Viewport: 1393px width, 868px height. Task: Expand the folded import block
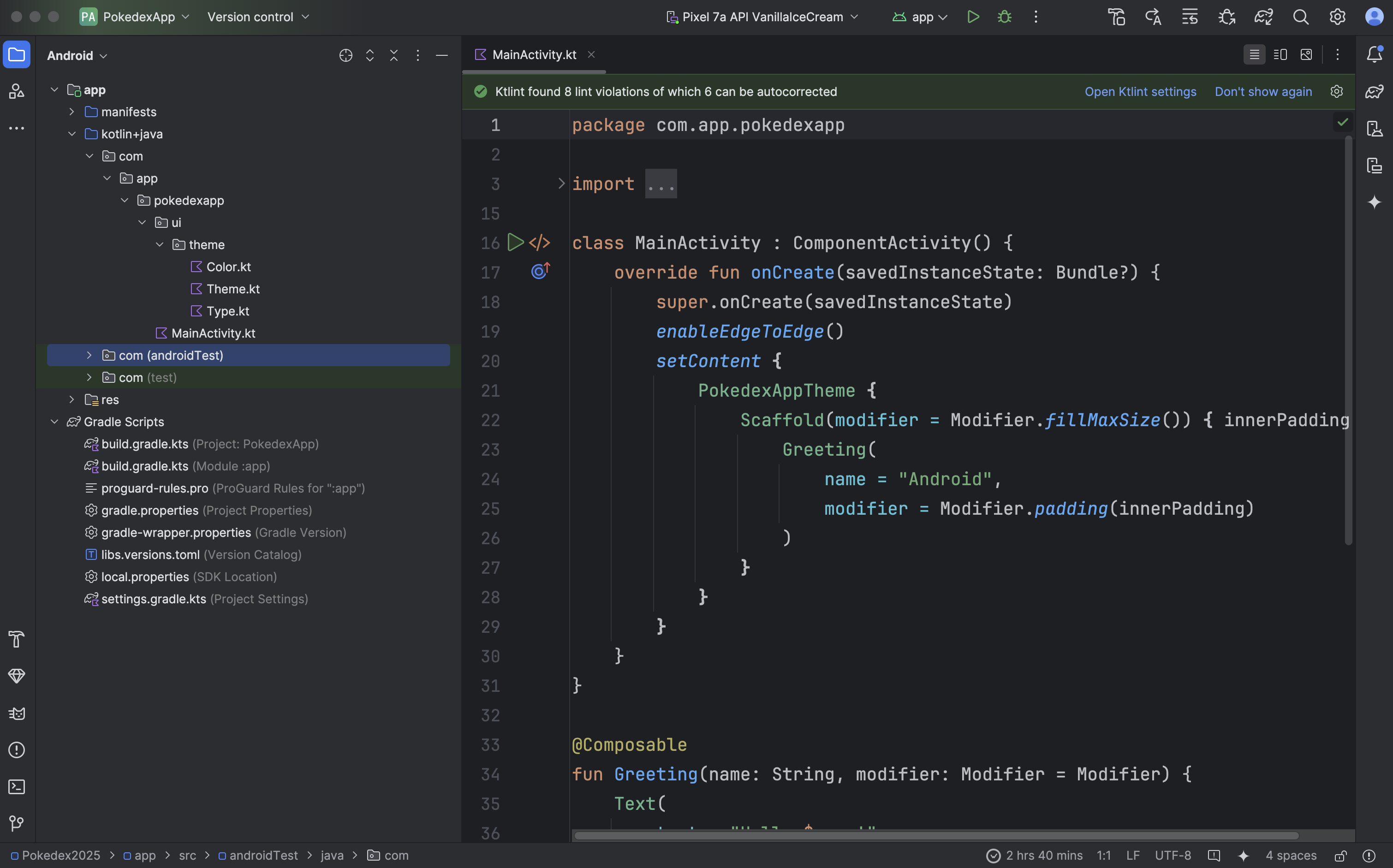(561, 184)
